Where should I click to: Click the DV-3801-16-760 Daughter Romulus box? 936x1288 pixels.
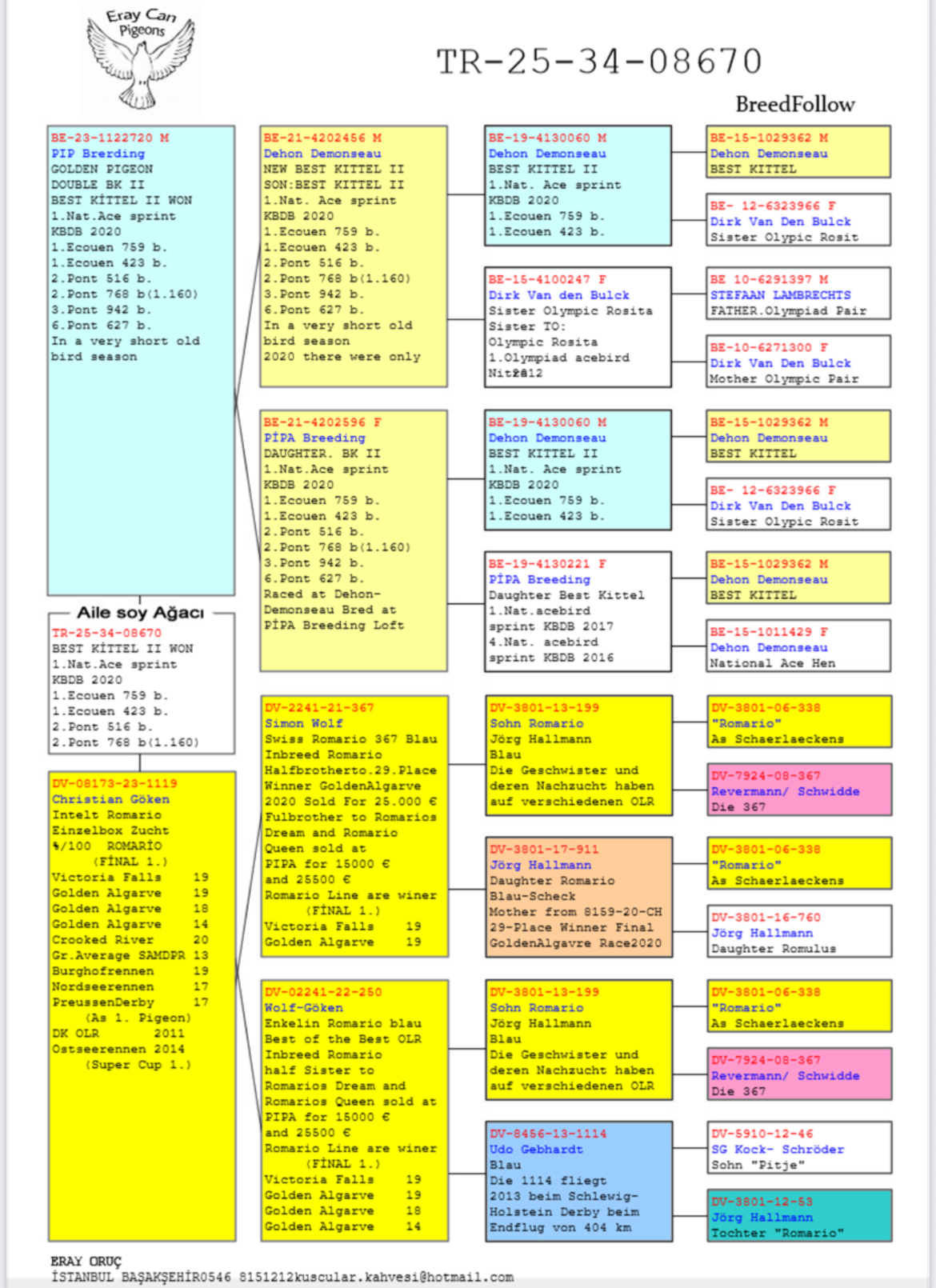tap(799, 932)
